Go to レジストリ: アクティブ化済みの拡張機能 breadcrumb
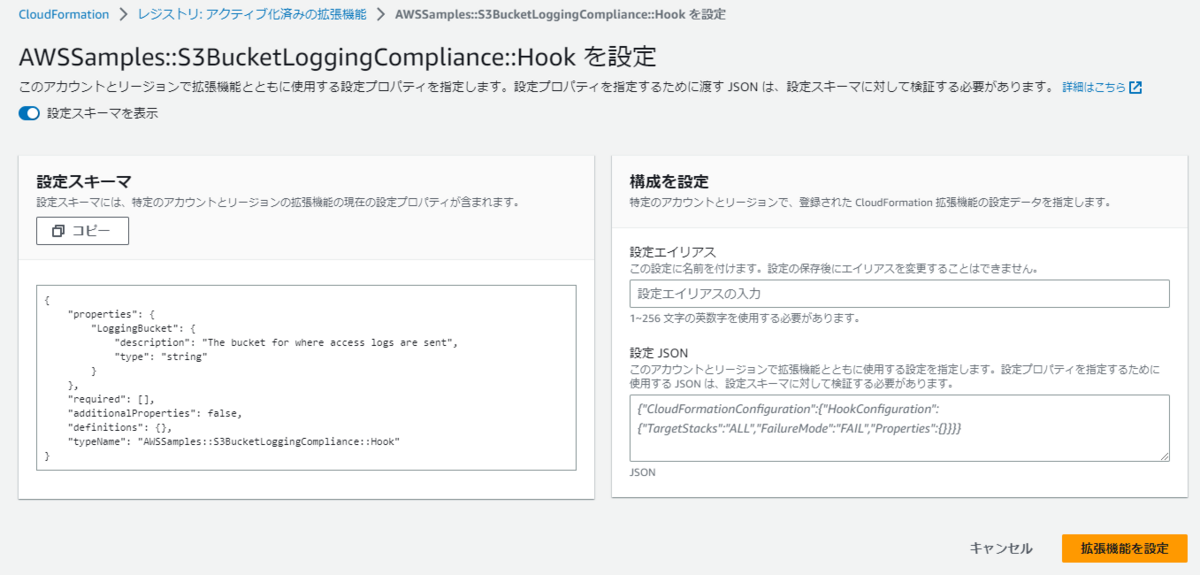Screen dimensions: 1200x575 point(252,14)
